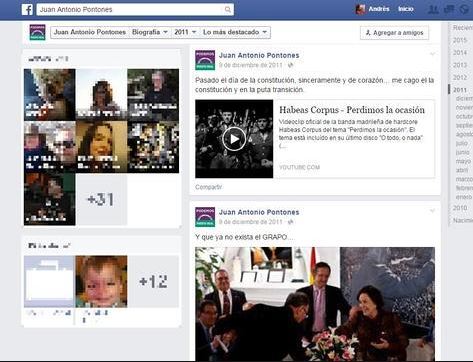Click the search magnifier icon
Image resolution: width=473 pixels, height=362 pixels.
coord(228,9)
